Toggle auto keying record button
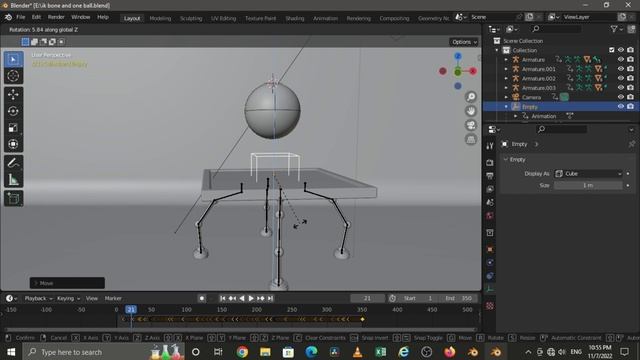The width and height of the screenshot is (640, 360). pyautogui.click(x=202, y=298)
